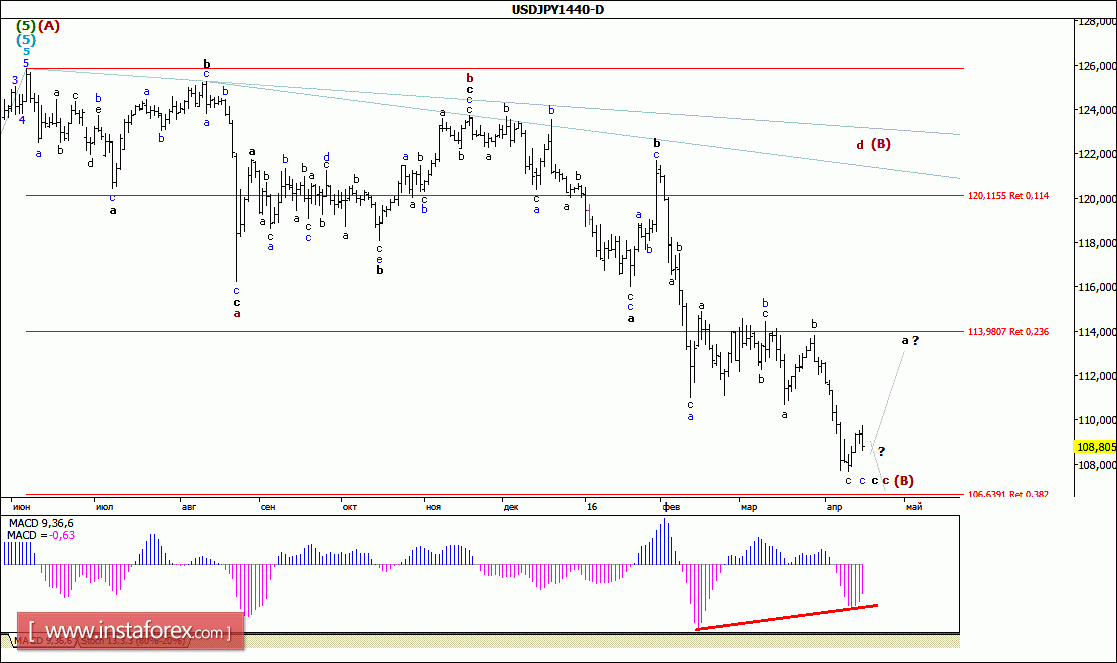The image size is (1117, 663).
Task: Click the red (B) label near chart bottom
Action: (x=904, y=481)
